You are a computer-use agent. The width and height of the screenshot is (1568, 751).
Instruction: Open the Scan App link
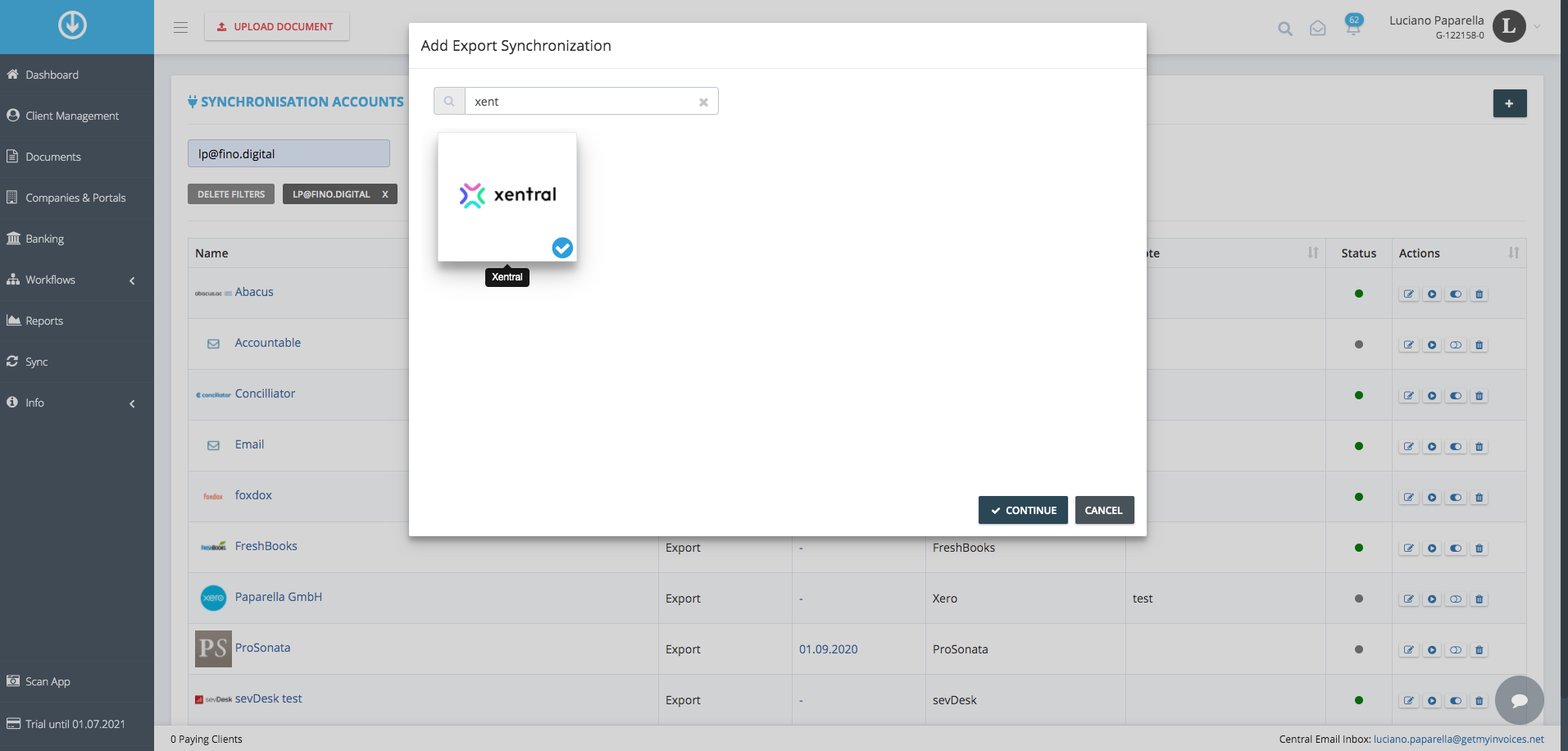77,681
